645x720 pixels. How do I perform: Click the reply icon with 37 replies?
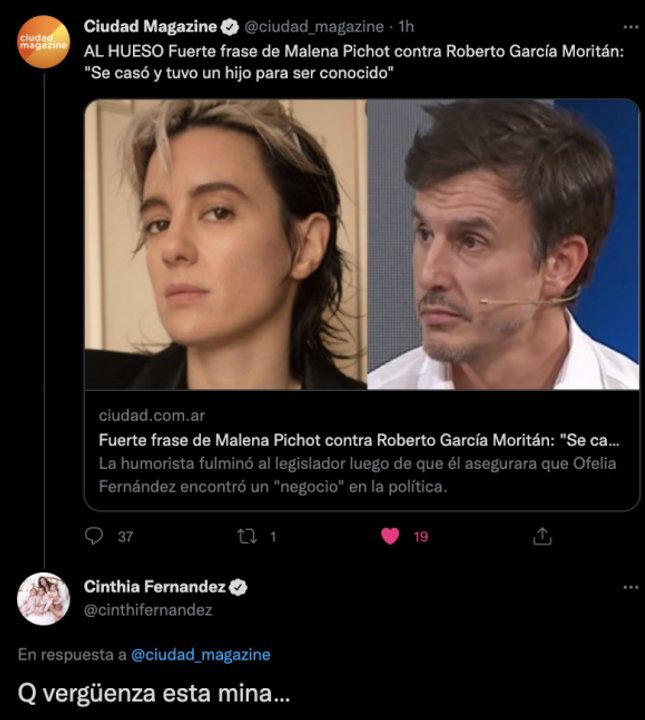95,536
